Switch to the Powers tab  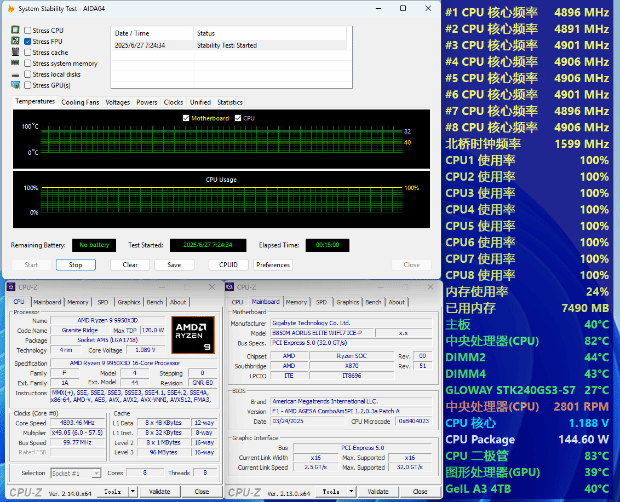(147, 102)
